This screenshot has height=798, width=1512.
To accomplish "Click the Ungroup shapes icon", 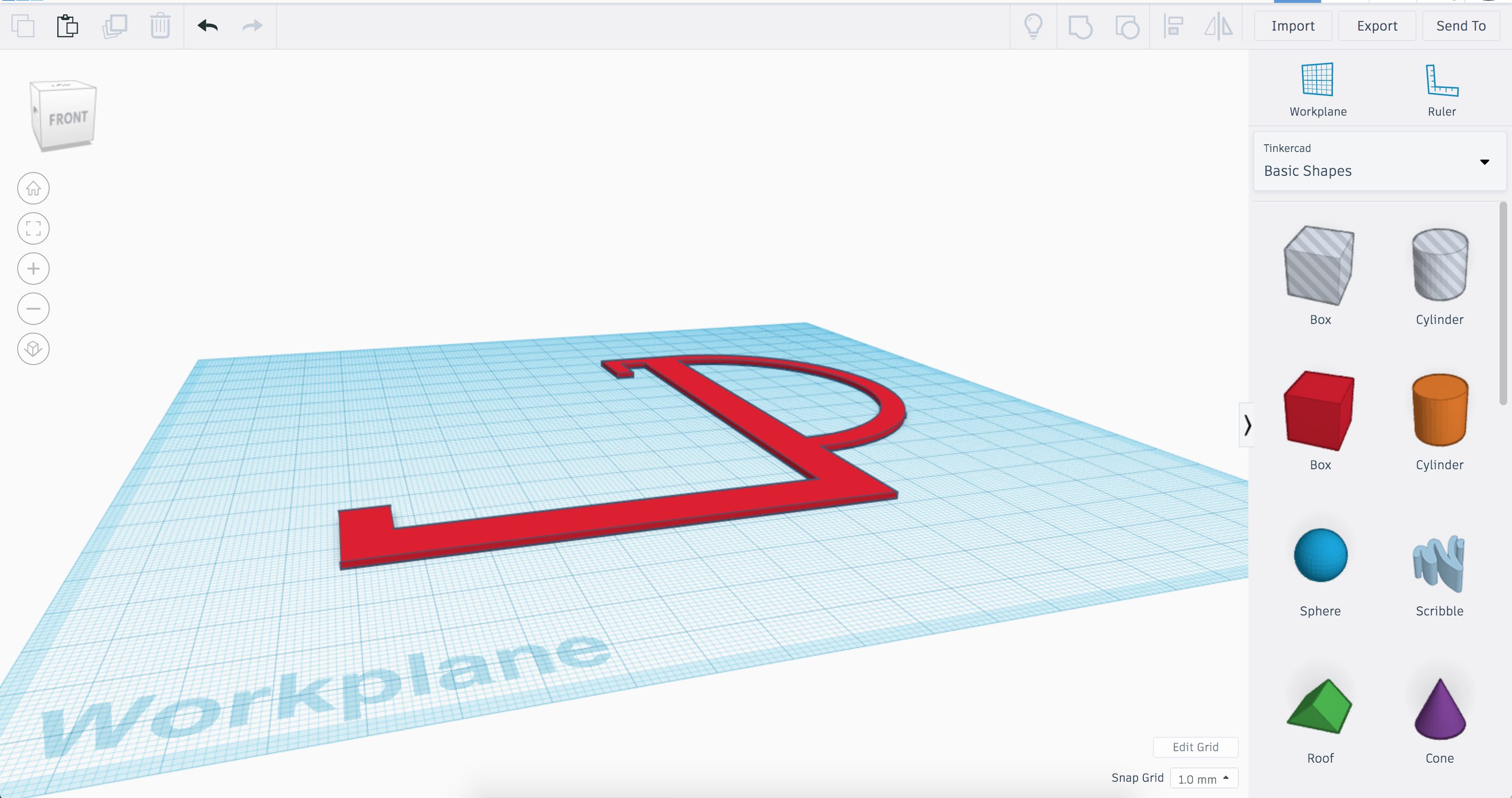I will (x=1127, y=27).
